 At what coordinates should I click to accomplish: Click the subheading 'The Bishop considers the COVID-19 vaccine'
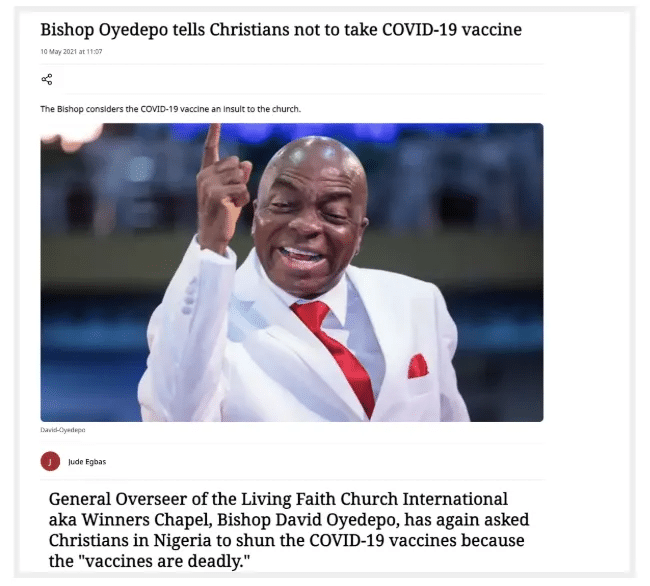(x=170, y=109)
